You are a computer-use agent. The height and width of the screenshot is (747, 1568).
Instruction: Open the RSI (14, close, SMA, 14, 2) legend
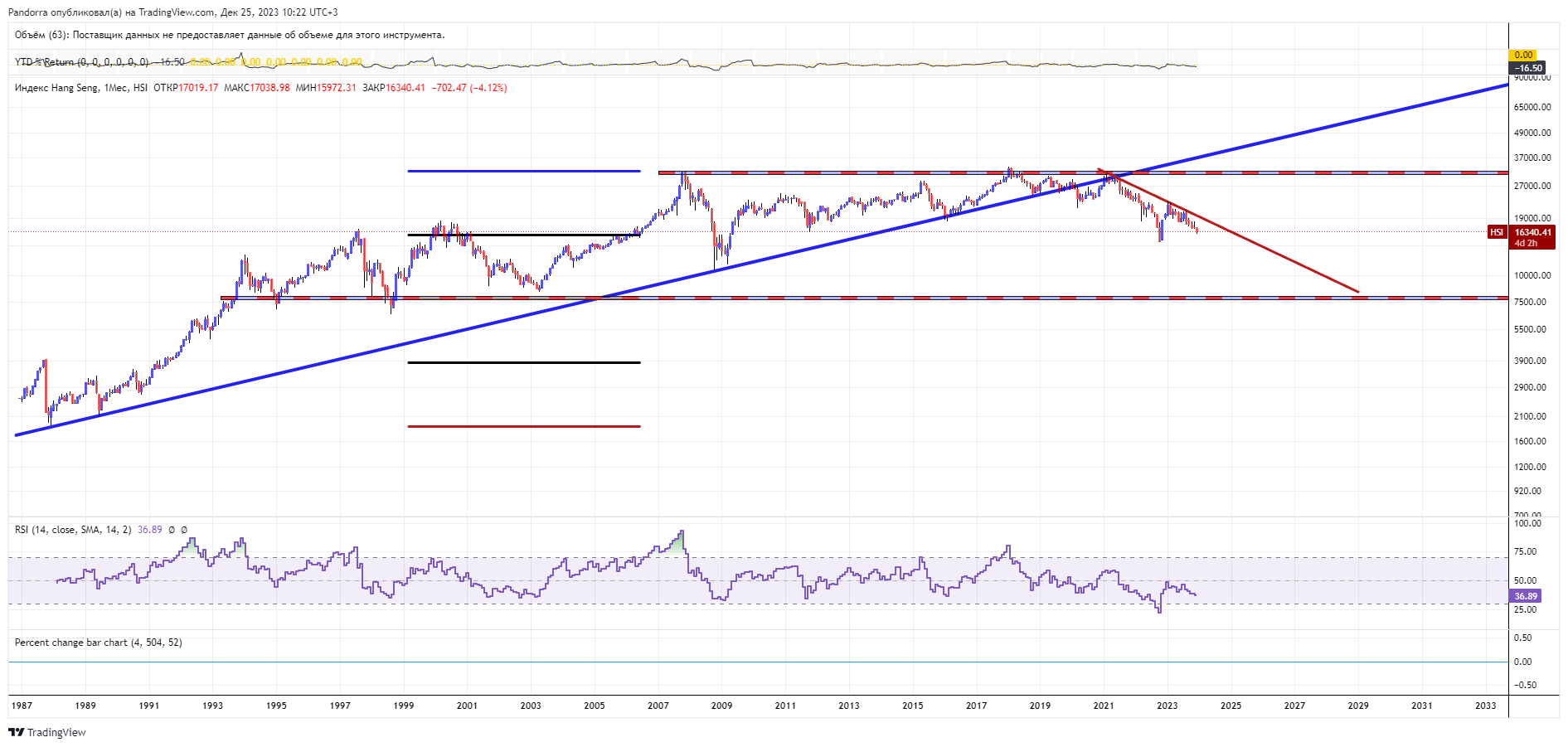(73, 530)
